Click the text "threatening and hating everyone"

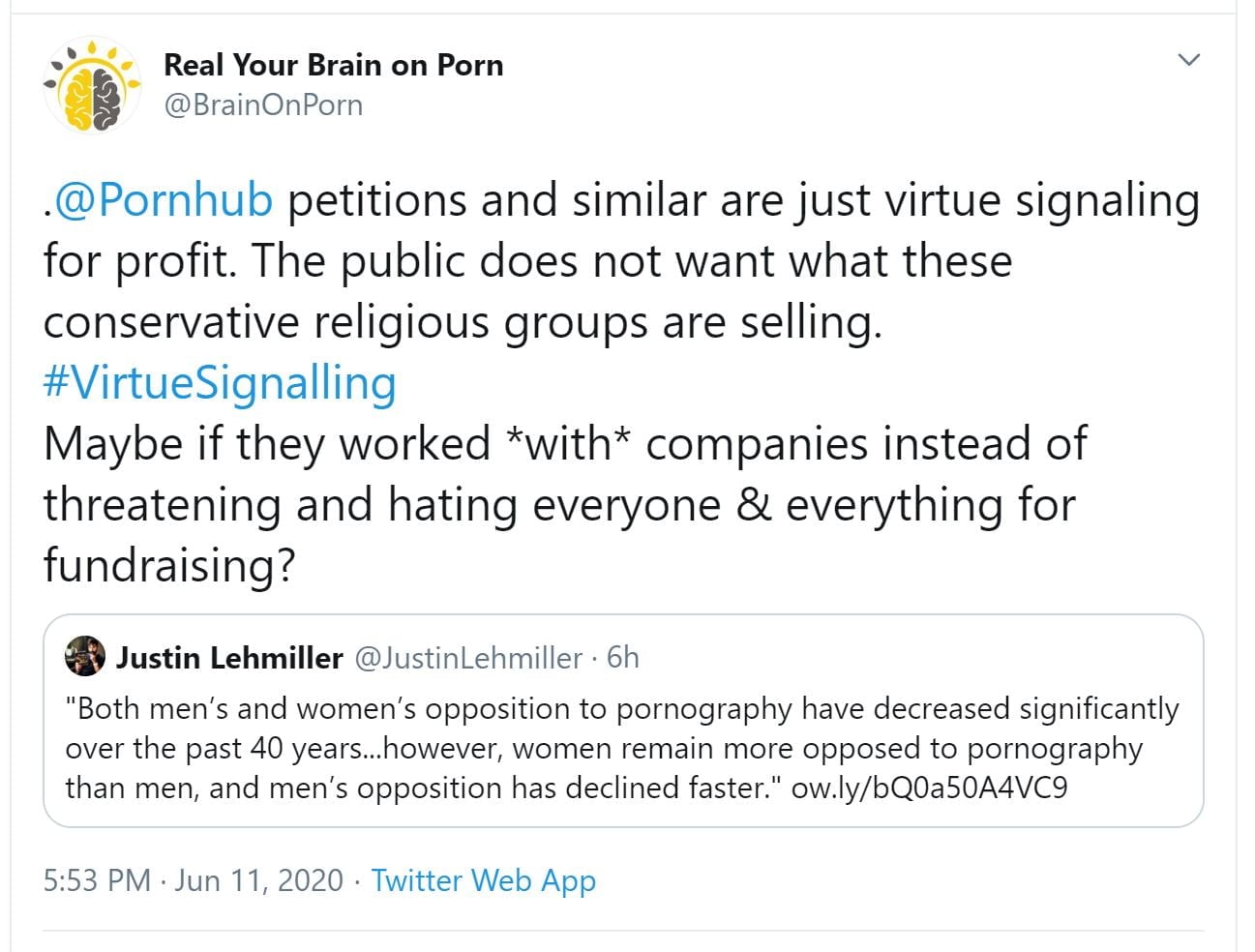click(x=381, y=505)
